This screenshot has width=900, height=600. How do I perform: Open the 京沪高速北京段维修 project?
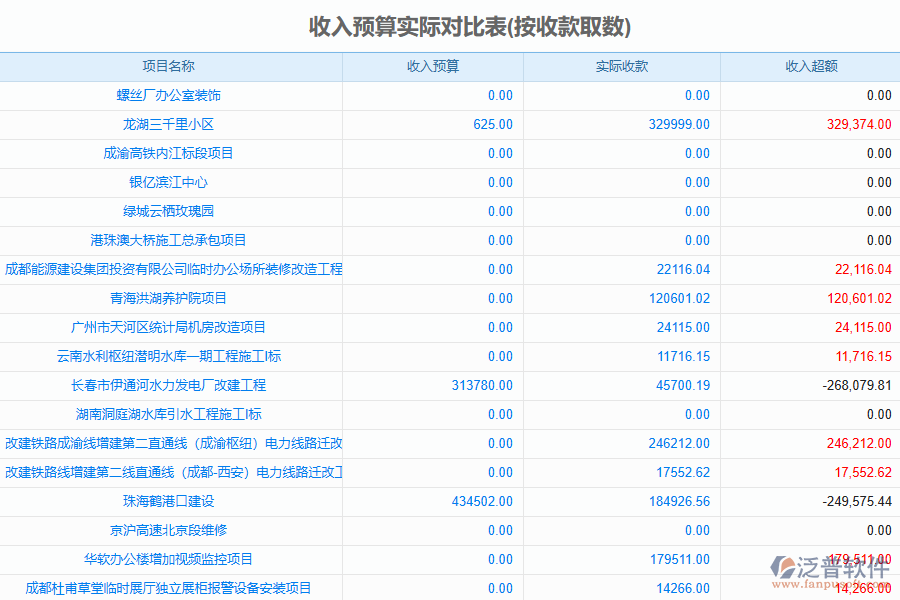pos(168,531)
